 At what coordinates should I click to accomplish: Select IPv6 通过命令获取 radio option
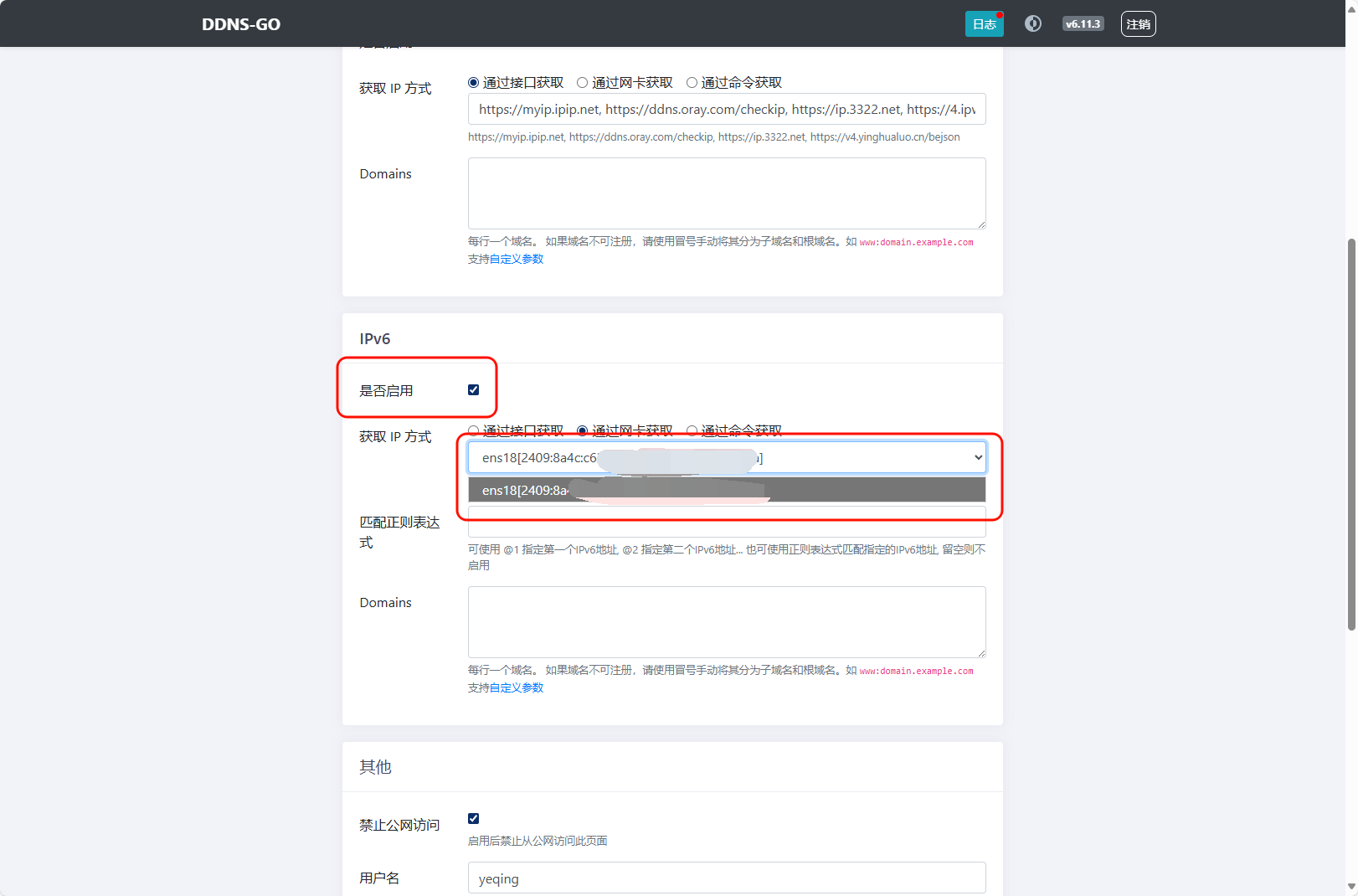pyautogui.click(x=692, y=430)
